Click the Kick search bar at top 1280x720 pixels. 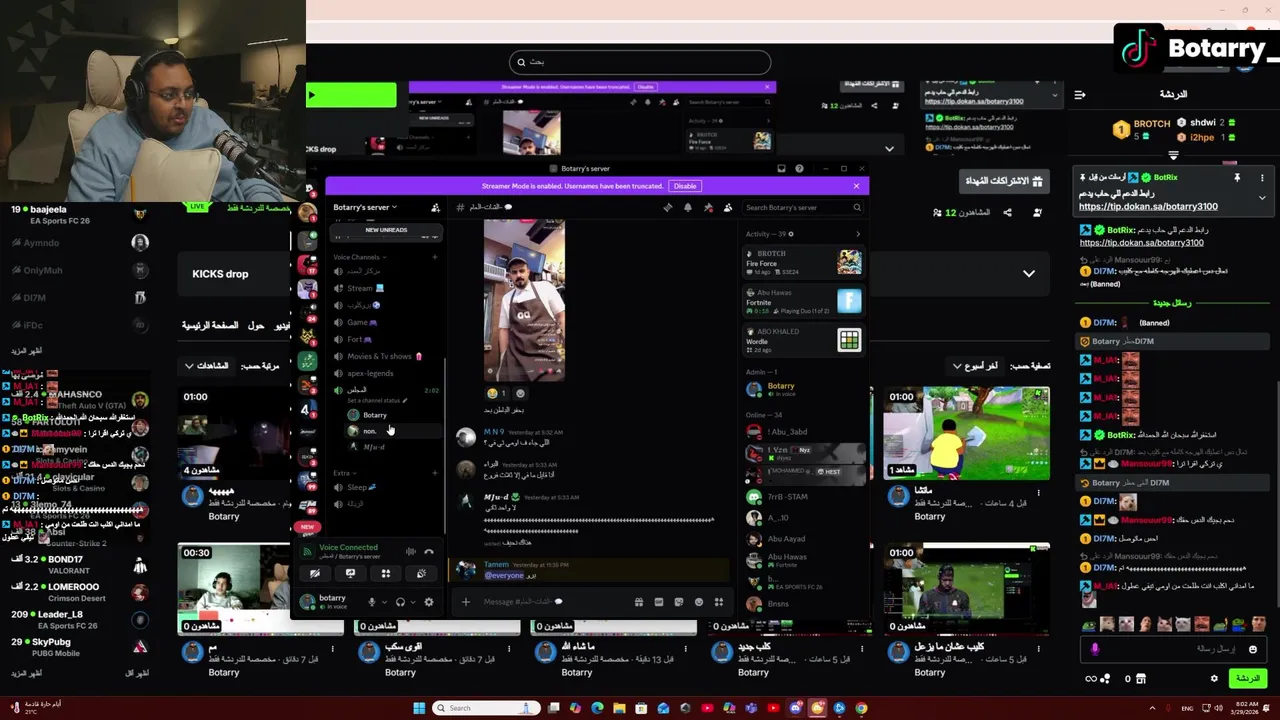(x=640, y=62)
